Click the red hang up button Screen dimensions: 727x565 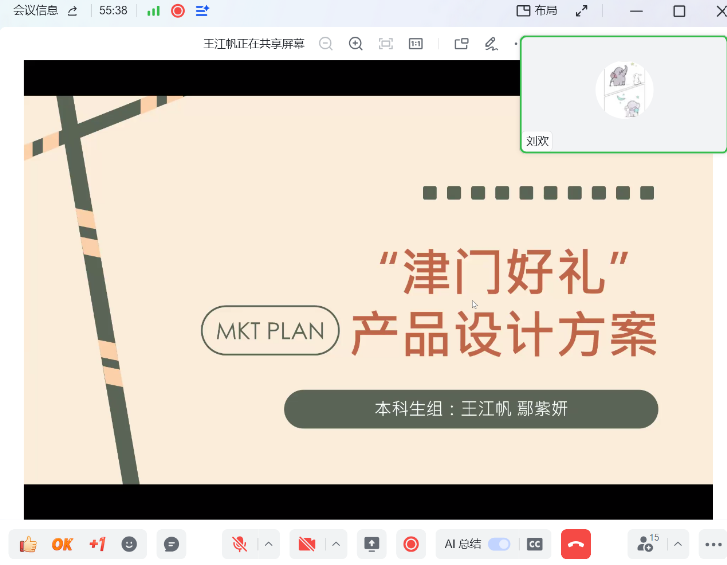(575, 544)
